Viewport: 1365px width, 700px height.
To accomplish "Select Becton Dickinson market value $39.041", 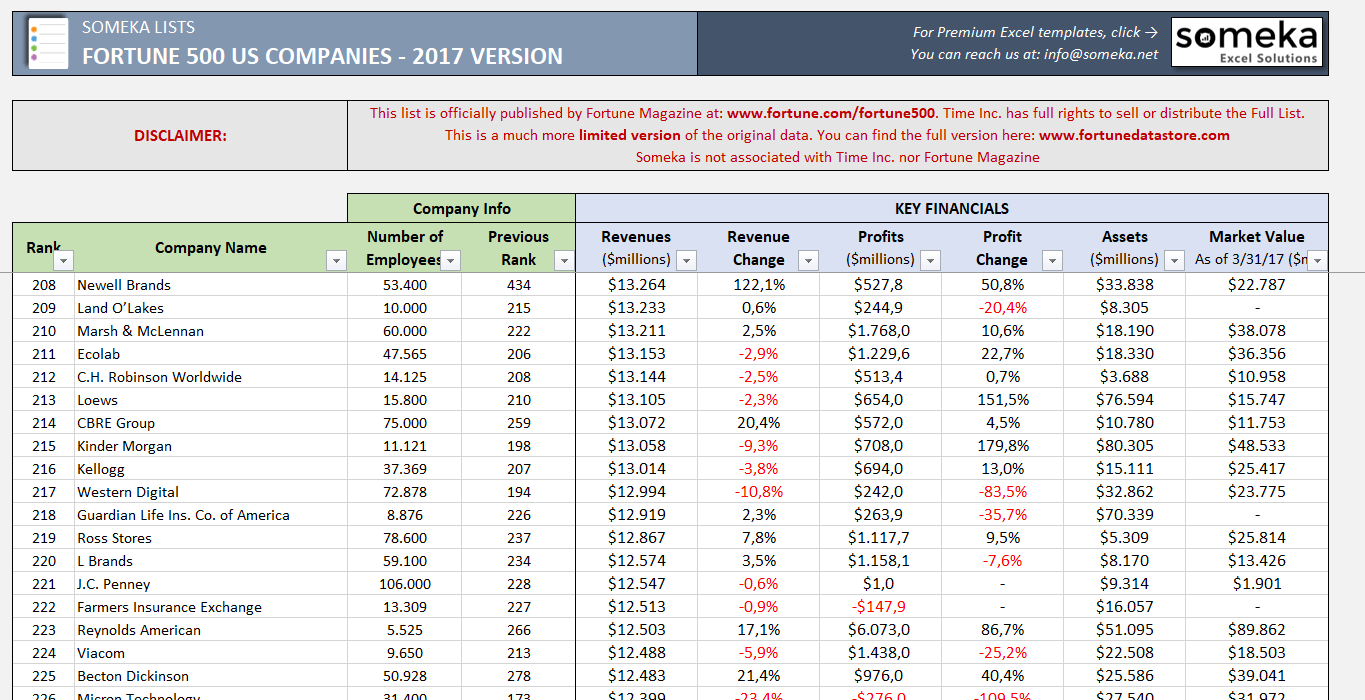I will click(1257, 676).
